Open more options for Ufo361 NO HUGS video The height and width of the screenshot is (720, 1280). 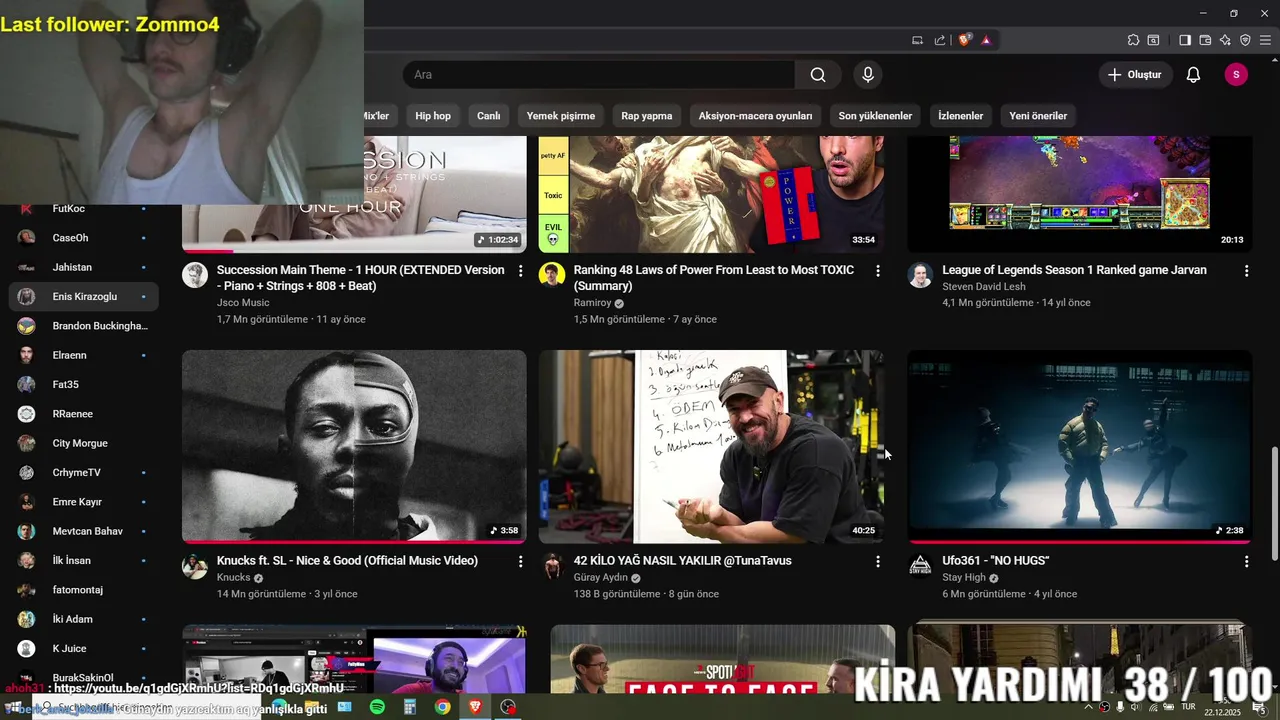pyautogui.click(x=1246, y=562)
